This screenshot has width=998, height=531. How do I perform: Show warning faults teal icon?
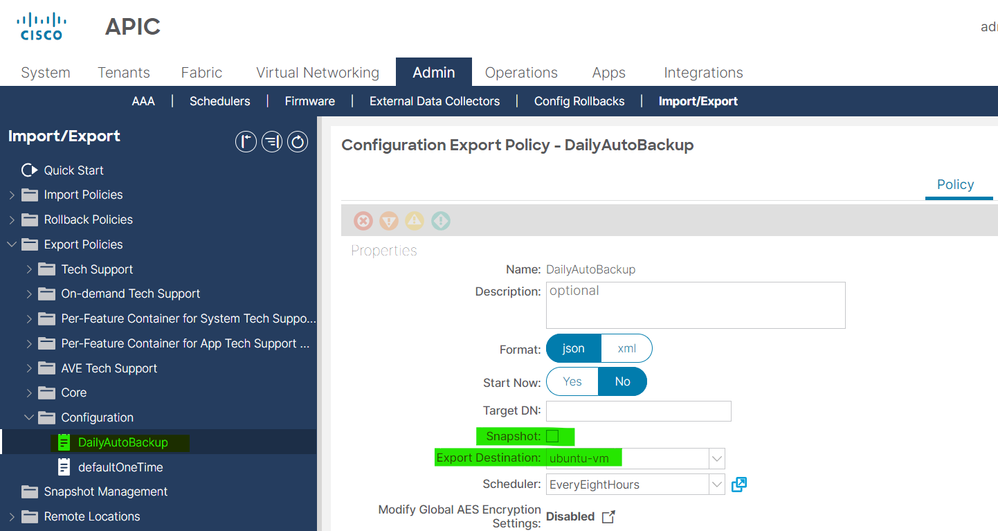[x=440, y=221]
